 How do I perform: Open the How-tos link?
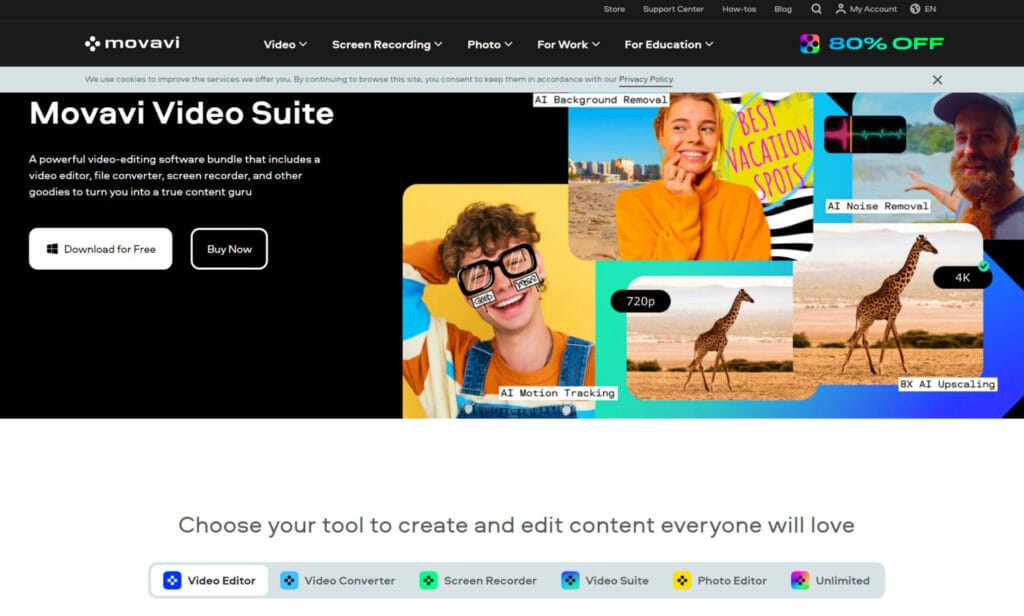739,9
